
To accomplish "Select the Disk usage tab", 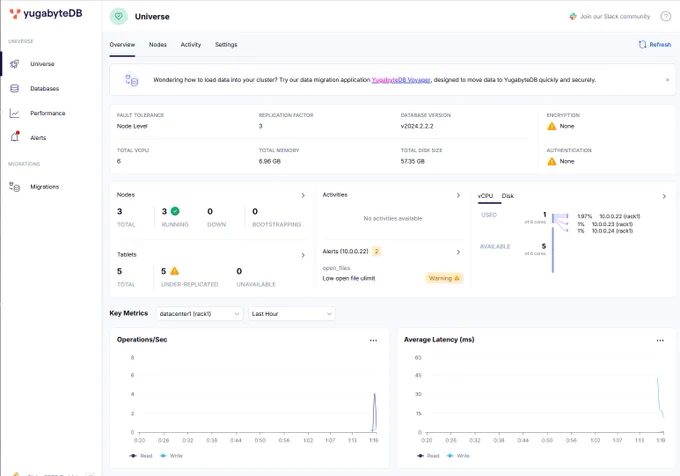I will pyautogui.click(x=507, y=196).
